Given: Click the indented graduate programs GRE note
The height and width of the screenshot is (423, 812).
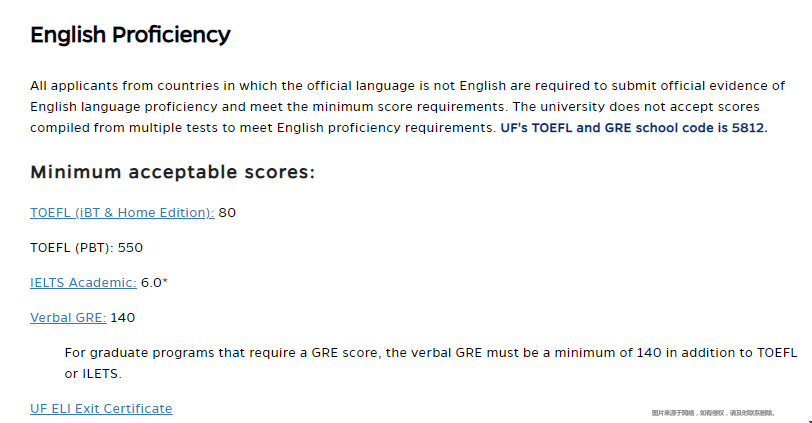Looking at the screenshot, I should [x=431, y=363].
